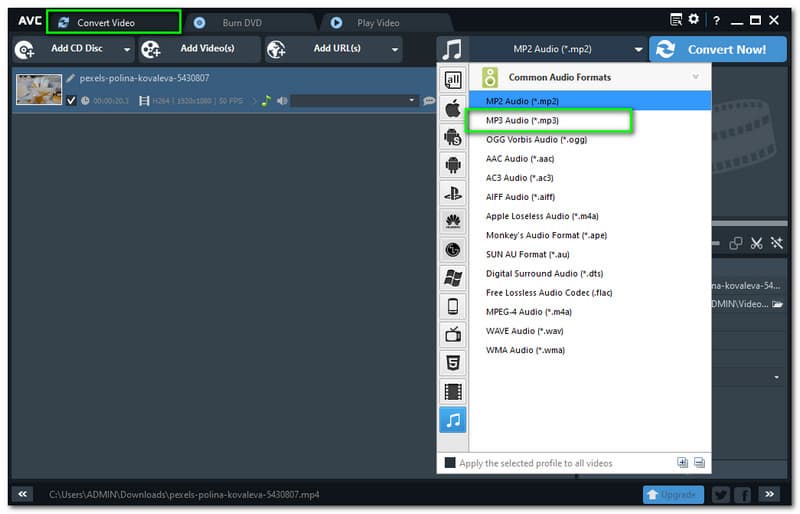Viewport: 800px width, 514px height.
Task: Select MP3 Audio (*.mp3) format
Action: [590, 120]
